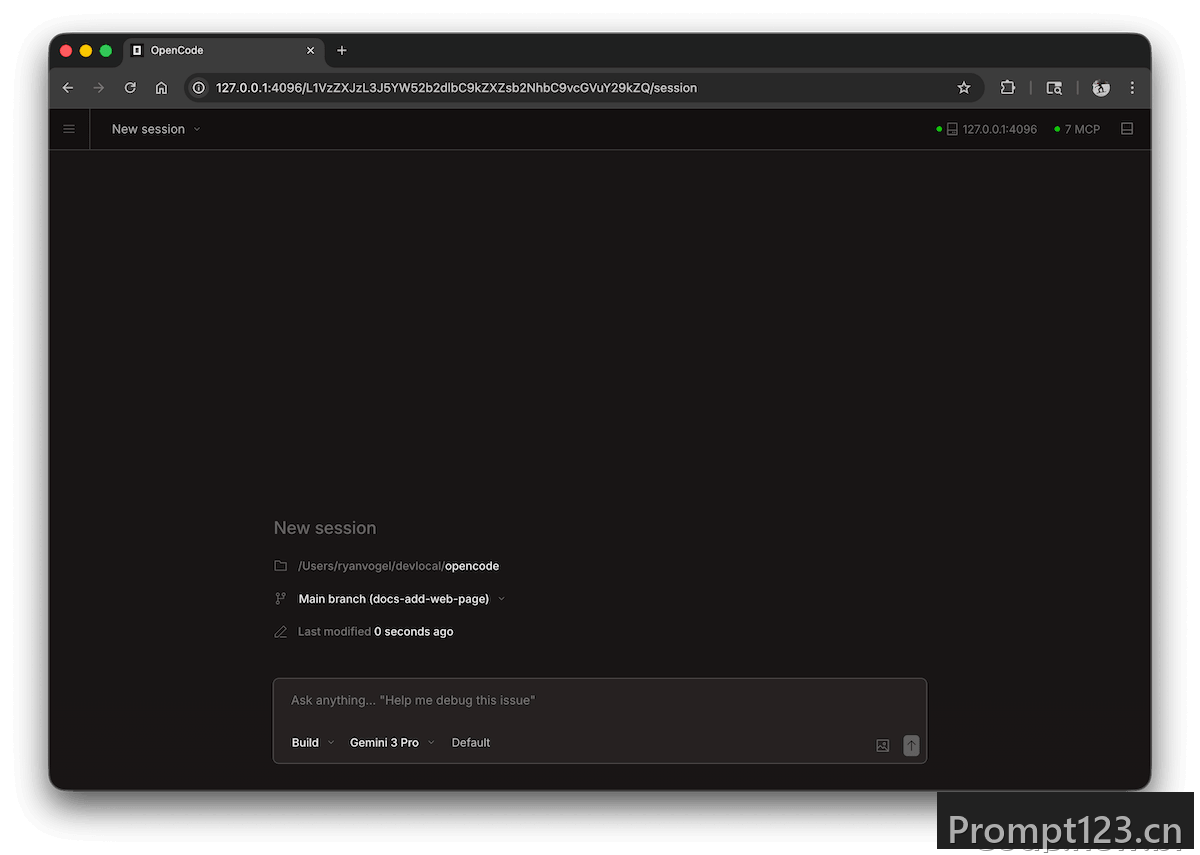Toggle the terminal panel icon in header
1200x855 pixels.
point(1127,129)
